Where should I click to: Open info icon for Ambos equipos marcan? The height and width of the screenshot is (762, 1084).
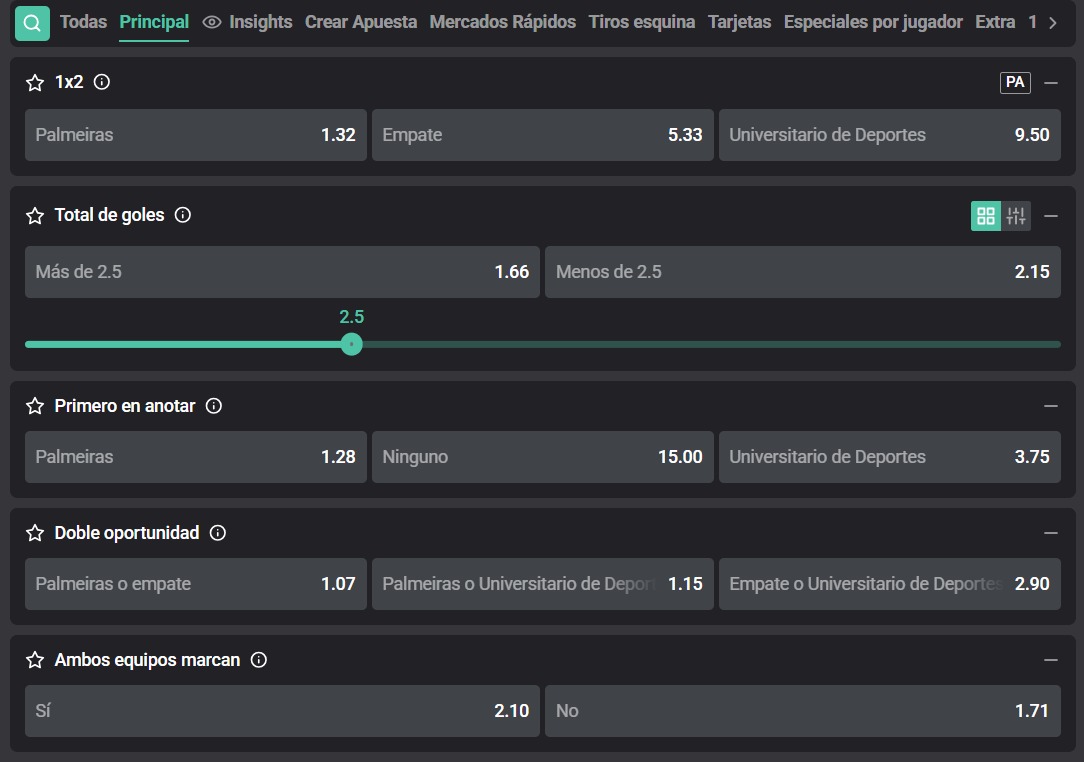pos(259,660)
